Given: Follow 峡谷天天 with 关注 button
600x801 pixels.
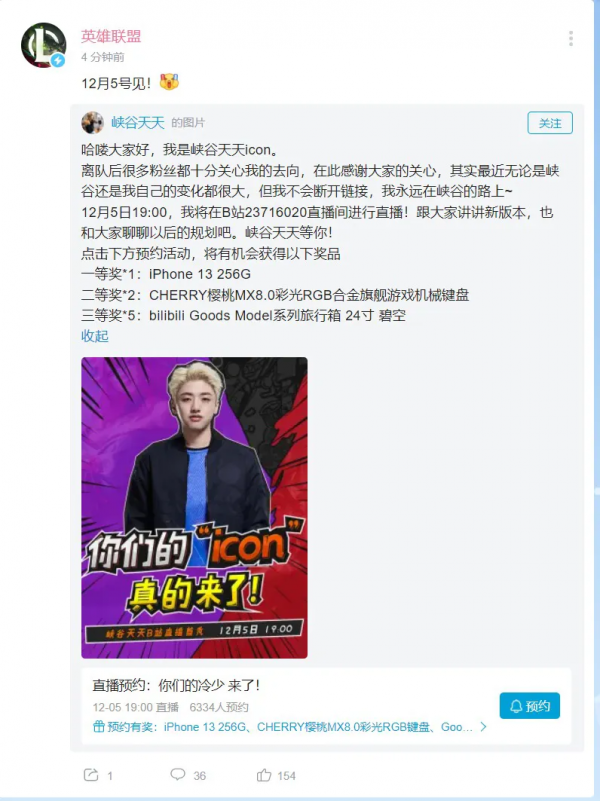Looking at the screenshot, I should pyautogui.click(x=550, y=123).
